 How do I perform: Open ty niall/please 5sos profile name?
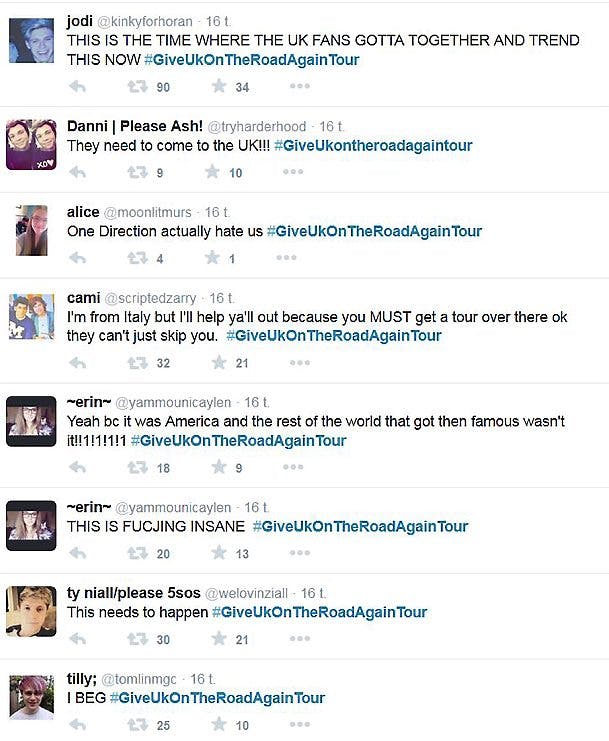click(x=136, y=593)
